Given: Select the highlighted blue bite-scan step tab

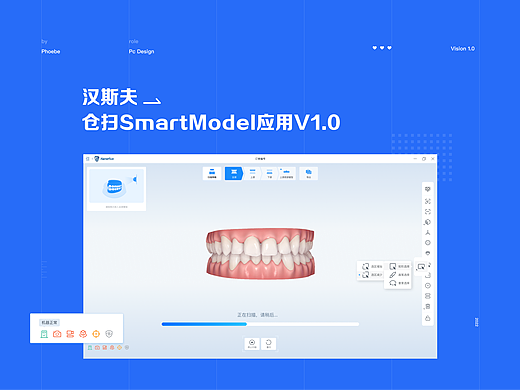Looking at the screenshot, I should [x=234, y=173].
